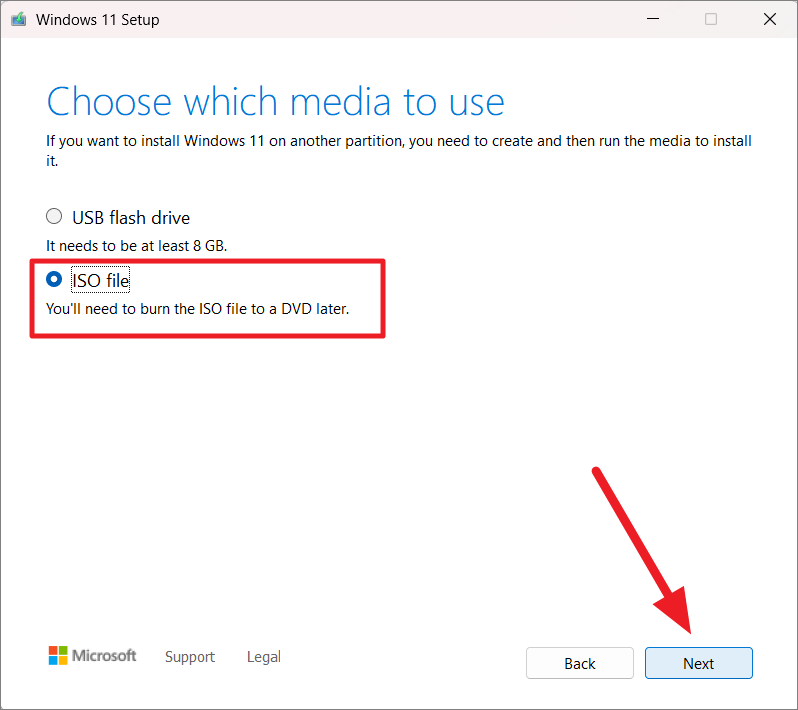Screen dimensions: 798x710
Task: Click the 'Windows 11 Setup' title text
Action: tap(97, 20)
